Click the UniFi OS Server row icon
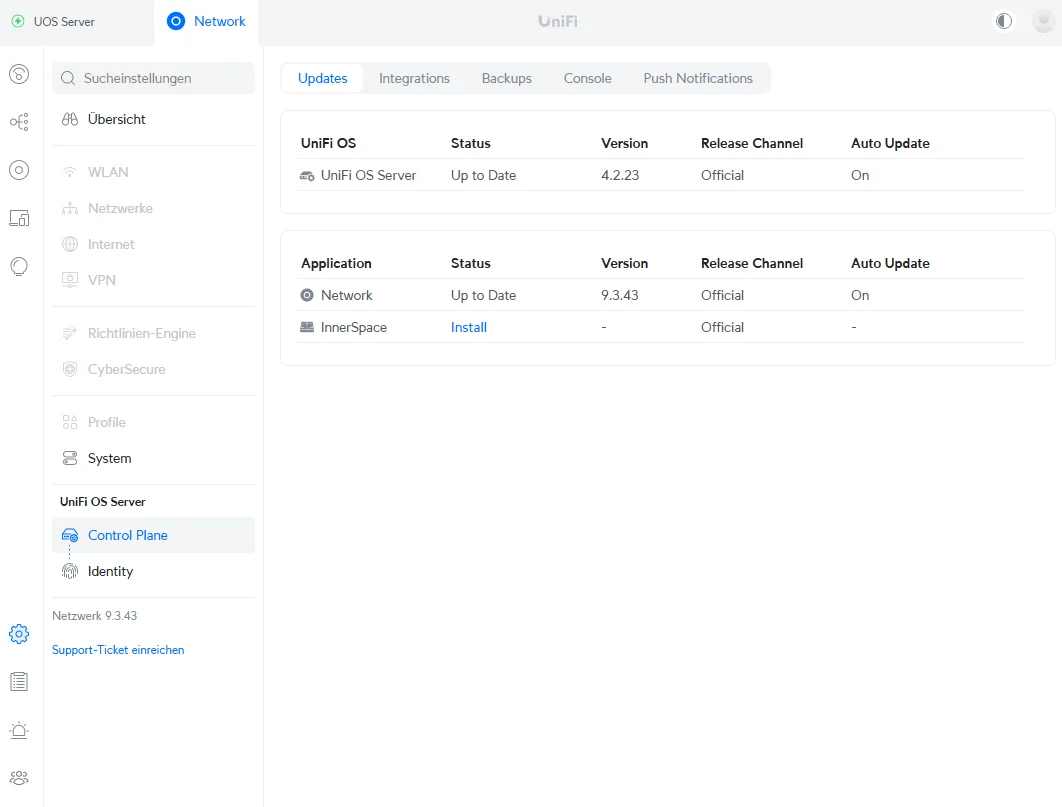This screenshot has height=807, width=1062. point(307,176)
